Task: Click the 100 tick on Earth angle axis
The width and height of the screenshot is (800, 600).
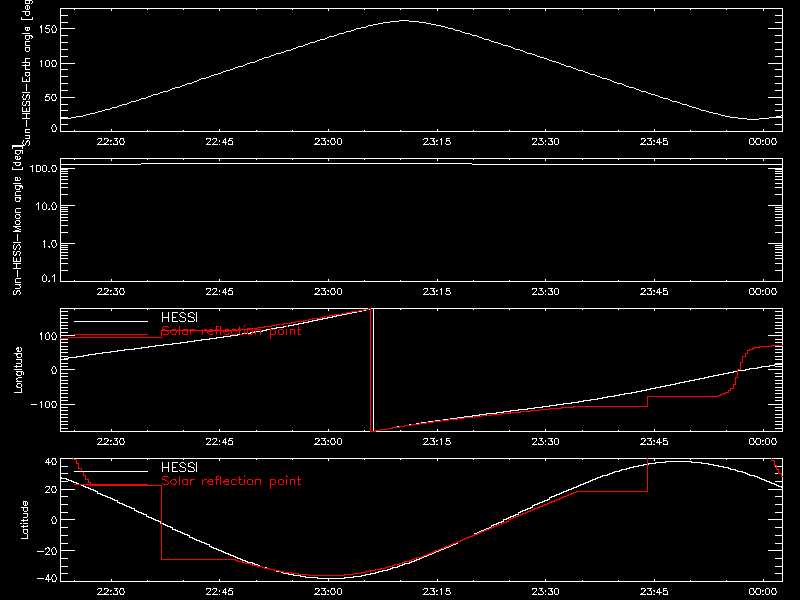Action: point(48,64)
